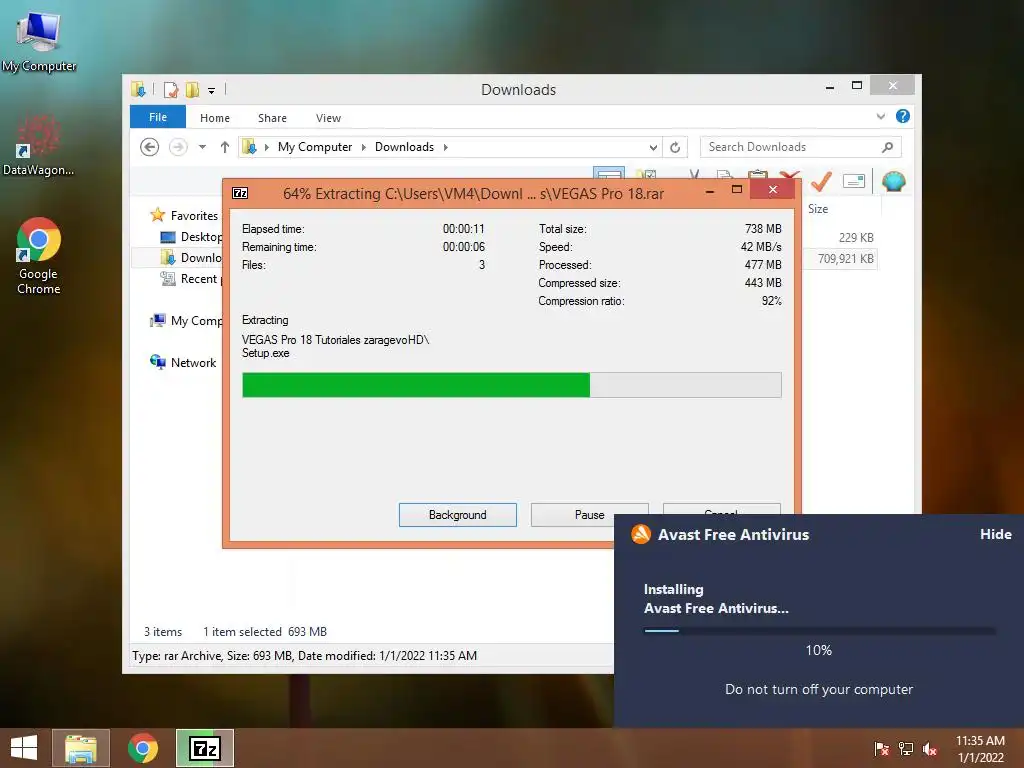This screenshot has width=1024, height=768.
Task: Open the View ribbon tab
Action: [328, 118]
